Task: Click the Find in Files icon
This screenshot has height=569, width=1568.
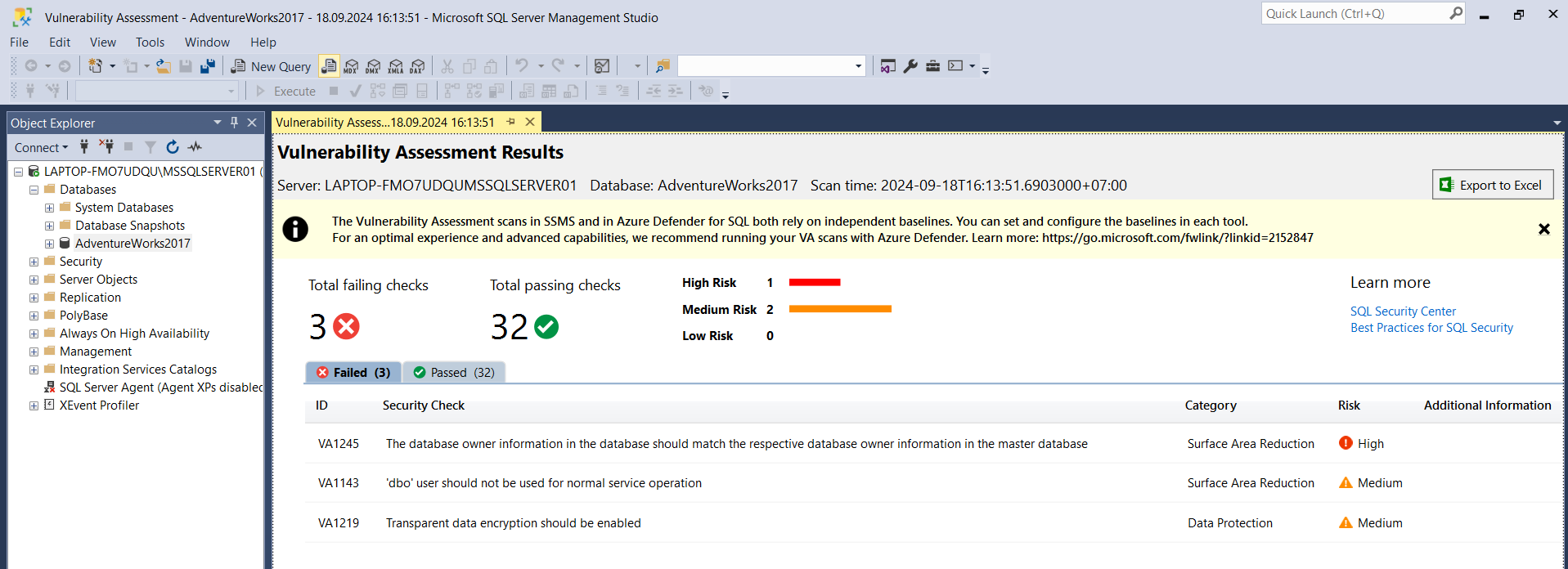Action: 663,66
